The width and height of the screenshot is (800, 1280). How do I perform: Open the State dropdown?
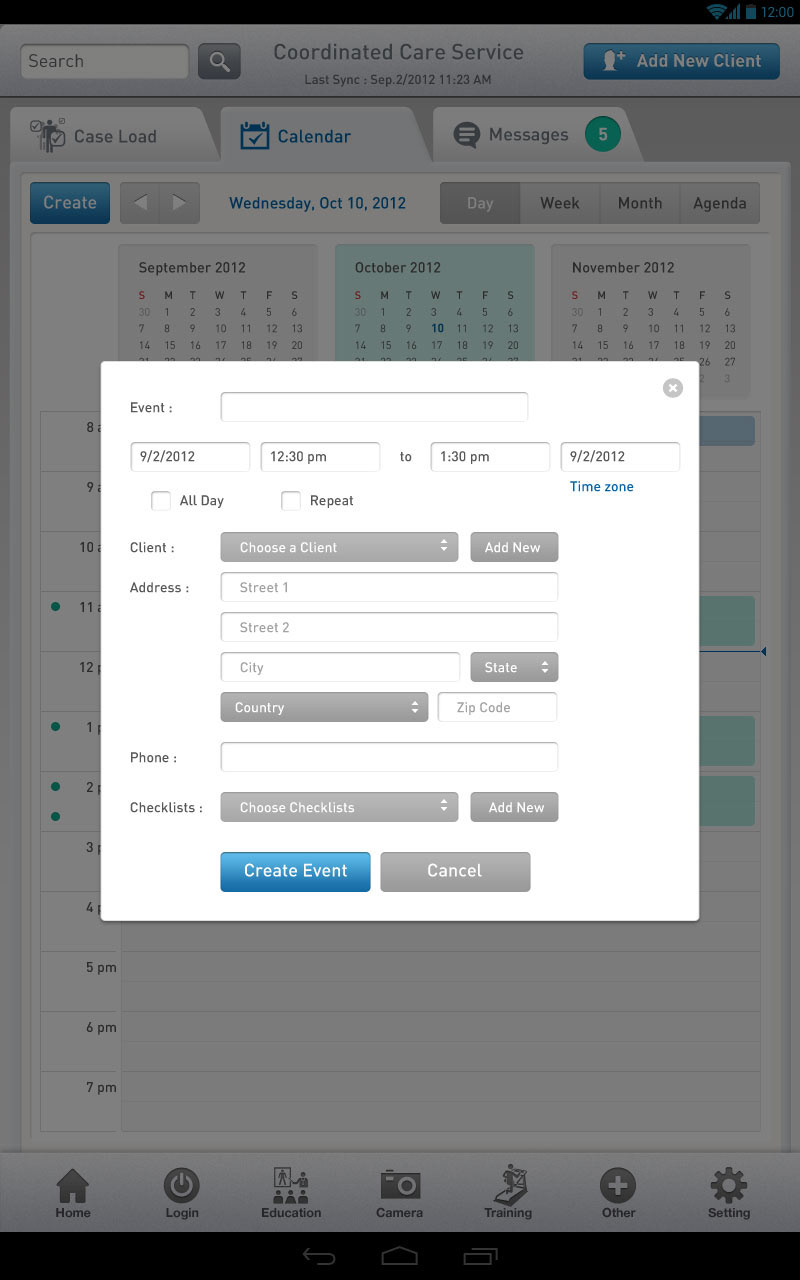point(514,667)
